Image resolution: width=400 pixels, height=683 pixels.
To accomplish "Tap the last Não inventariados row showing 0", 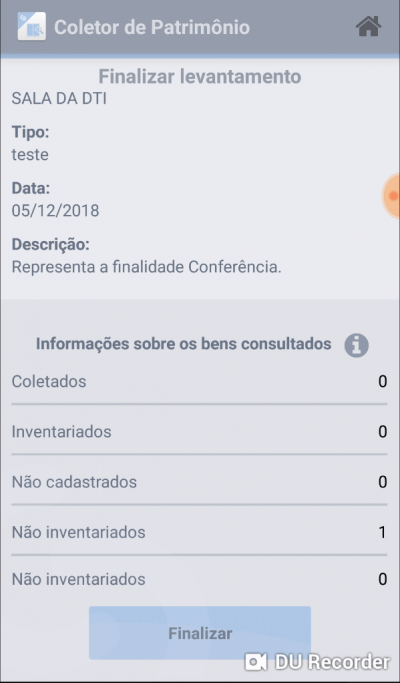I will 199,579.
